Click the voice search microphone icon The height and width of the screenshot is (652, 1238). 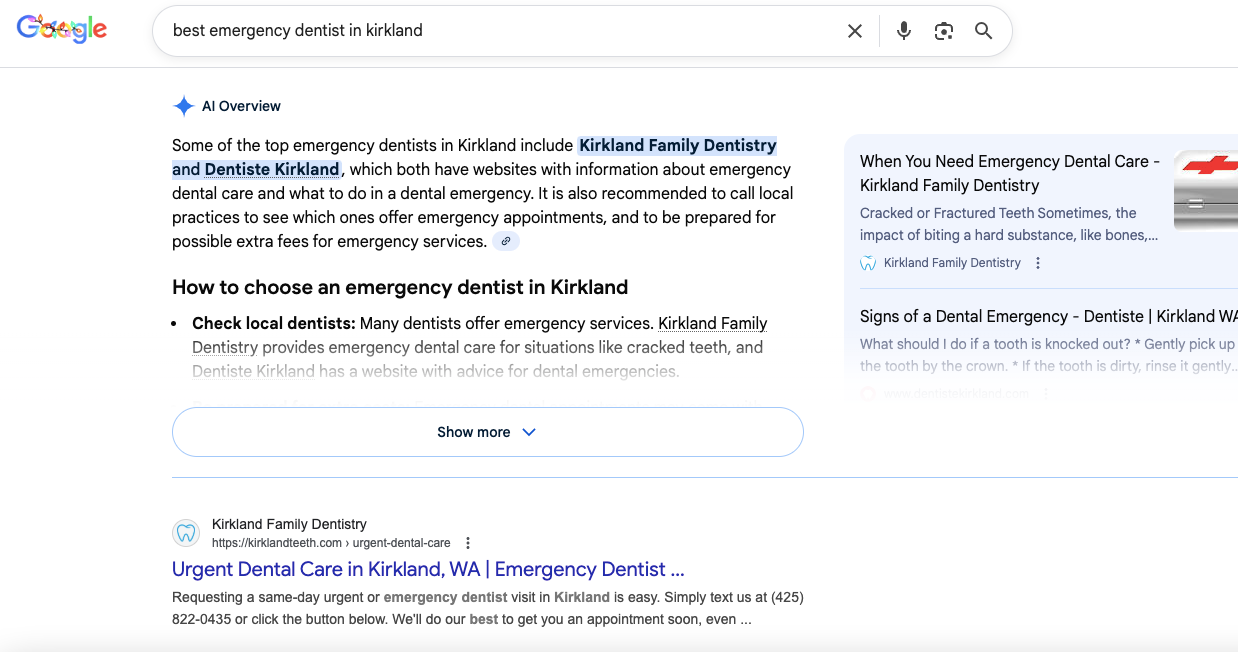[903, 31]
